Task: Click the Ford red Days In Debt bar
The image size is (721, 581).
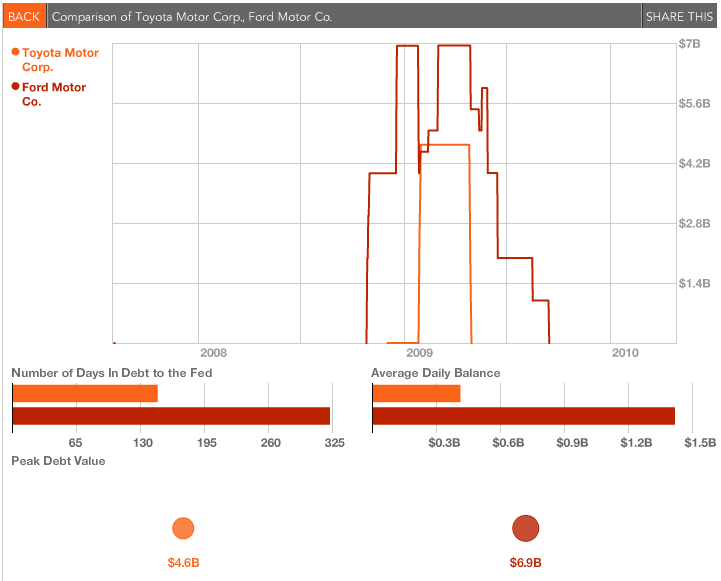Action: pyautogui.click(x=171, y=416)
